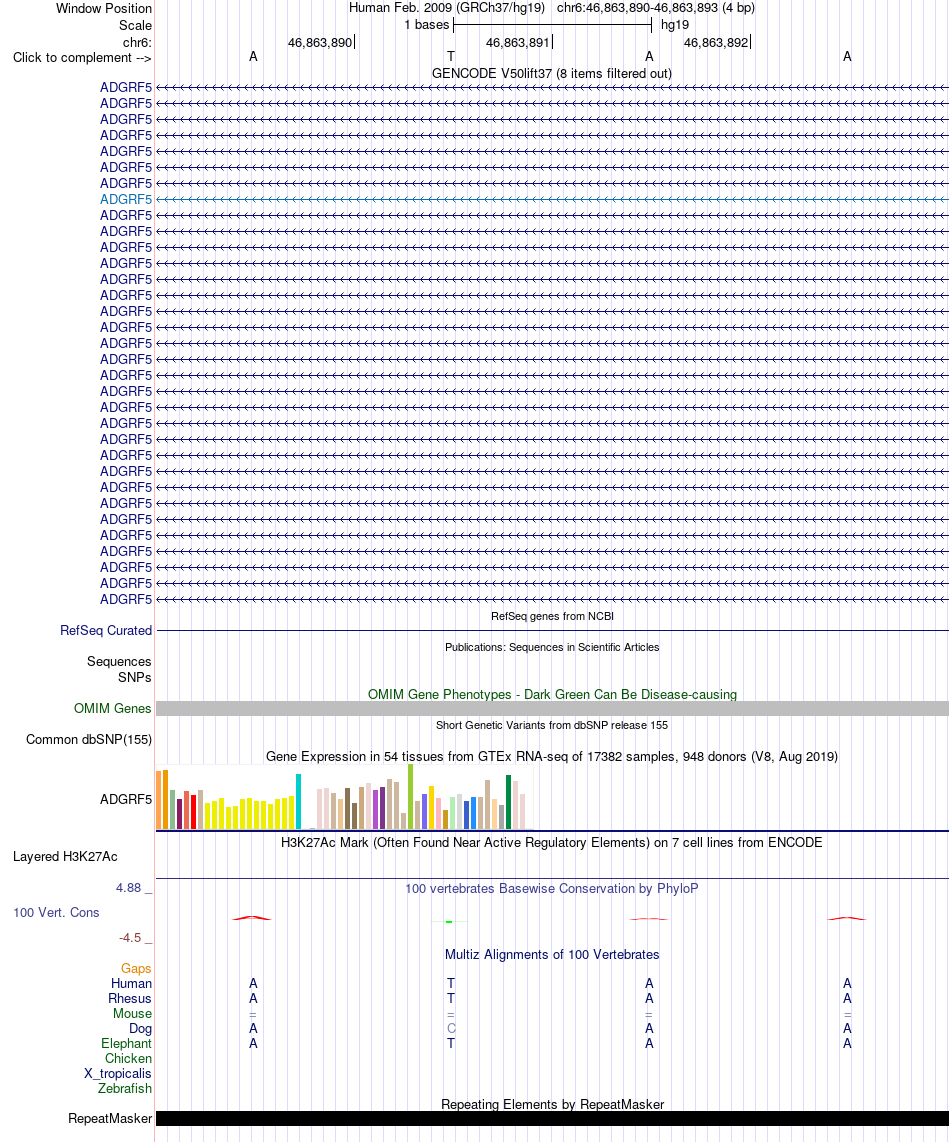Click the Human species label in Multiz alignment
The height and width of the screenshot is (1142, 950).
click(x=131, y=983)
